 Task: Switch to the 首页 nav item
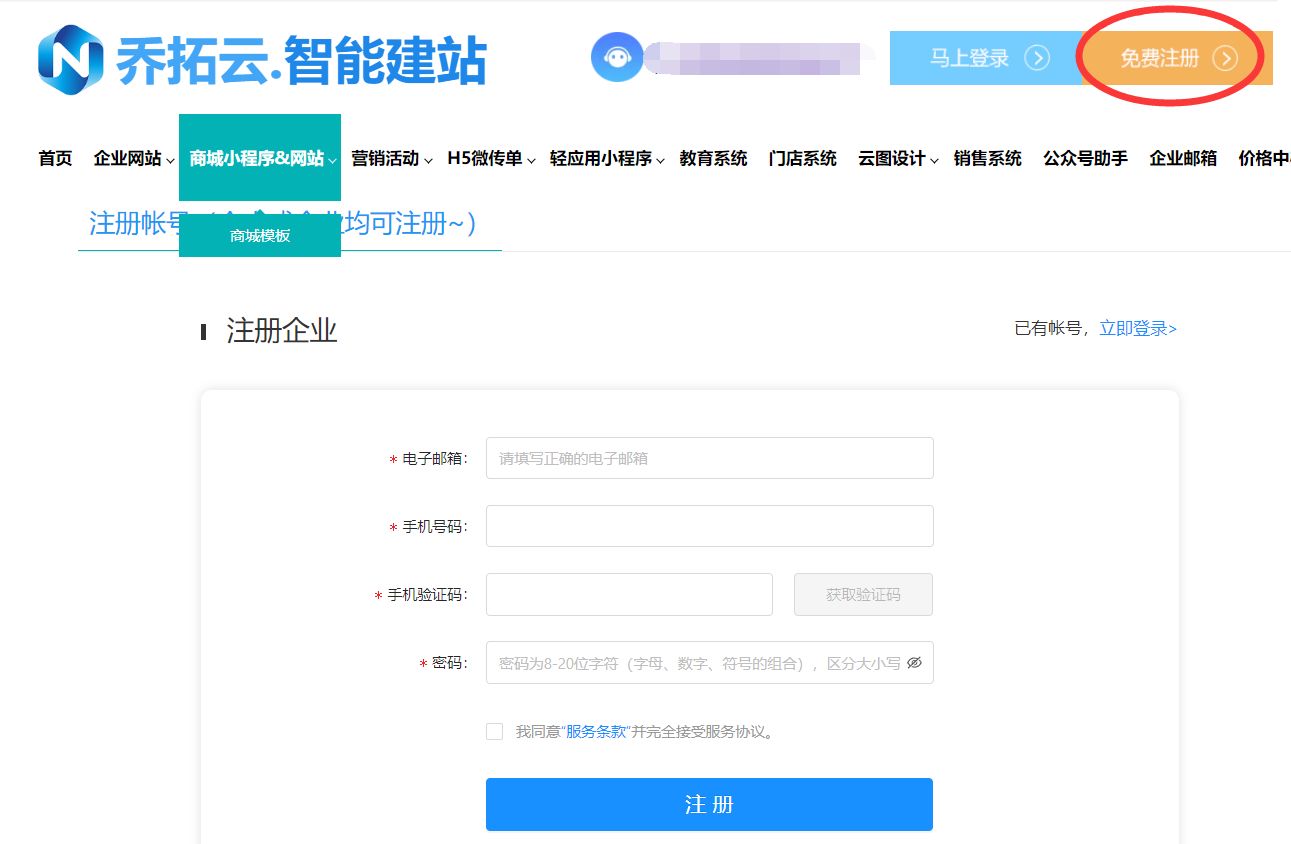54,157
